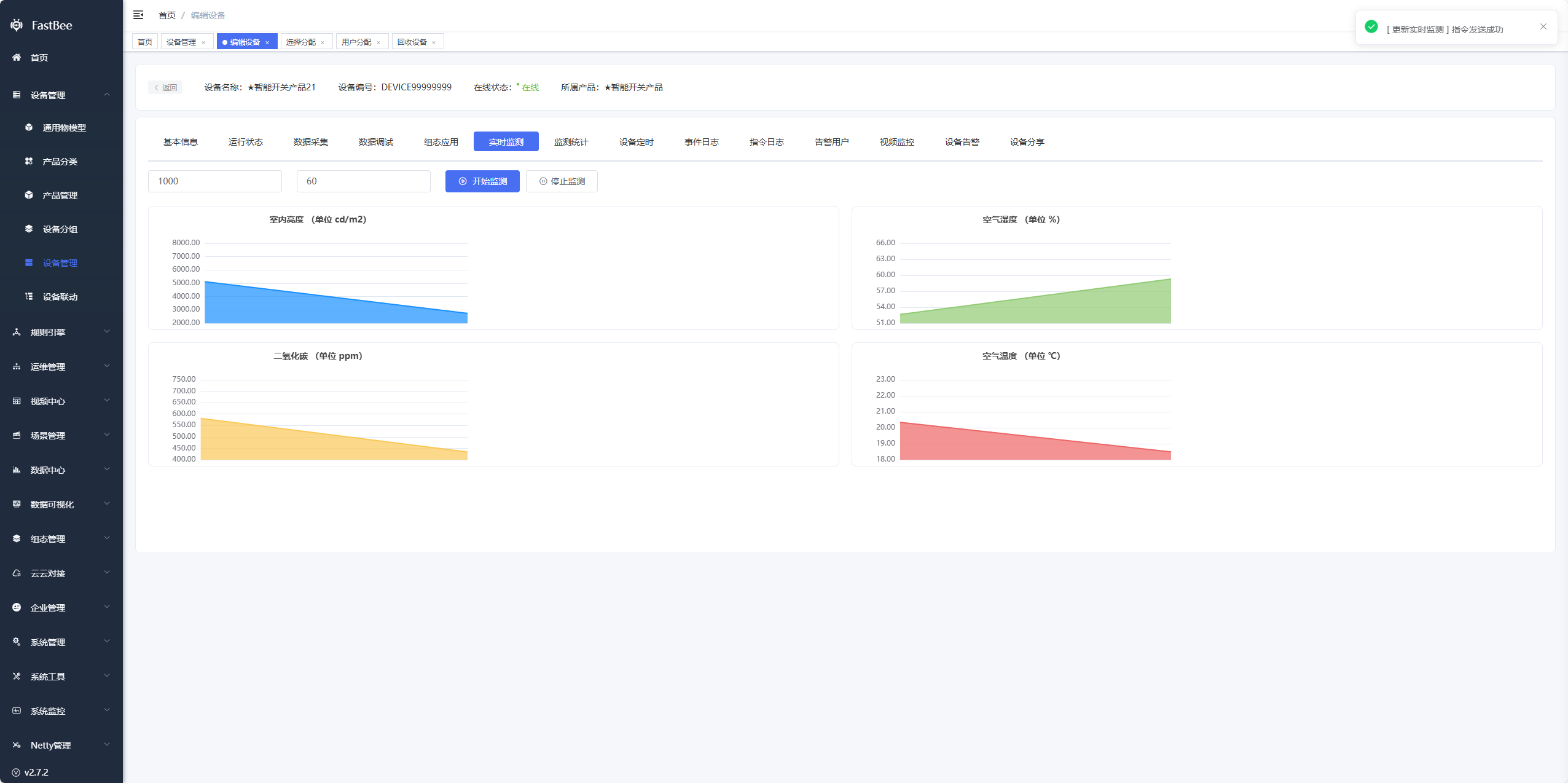
Task: Open the 首页 home sidebar icon
Action: click(17, 57)
